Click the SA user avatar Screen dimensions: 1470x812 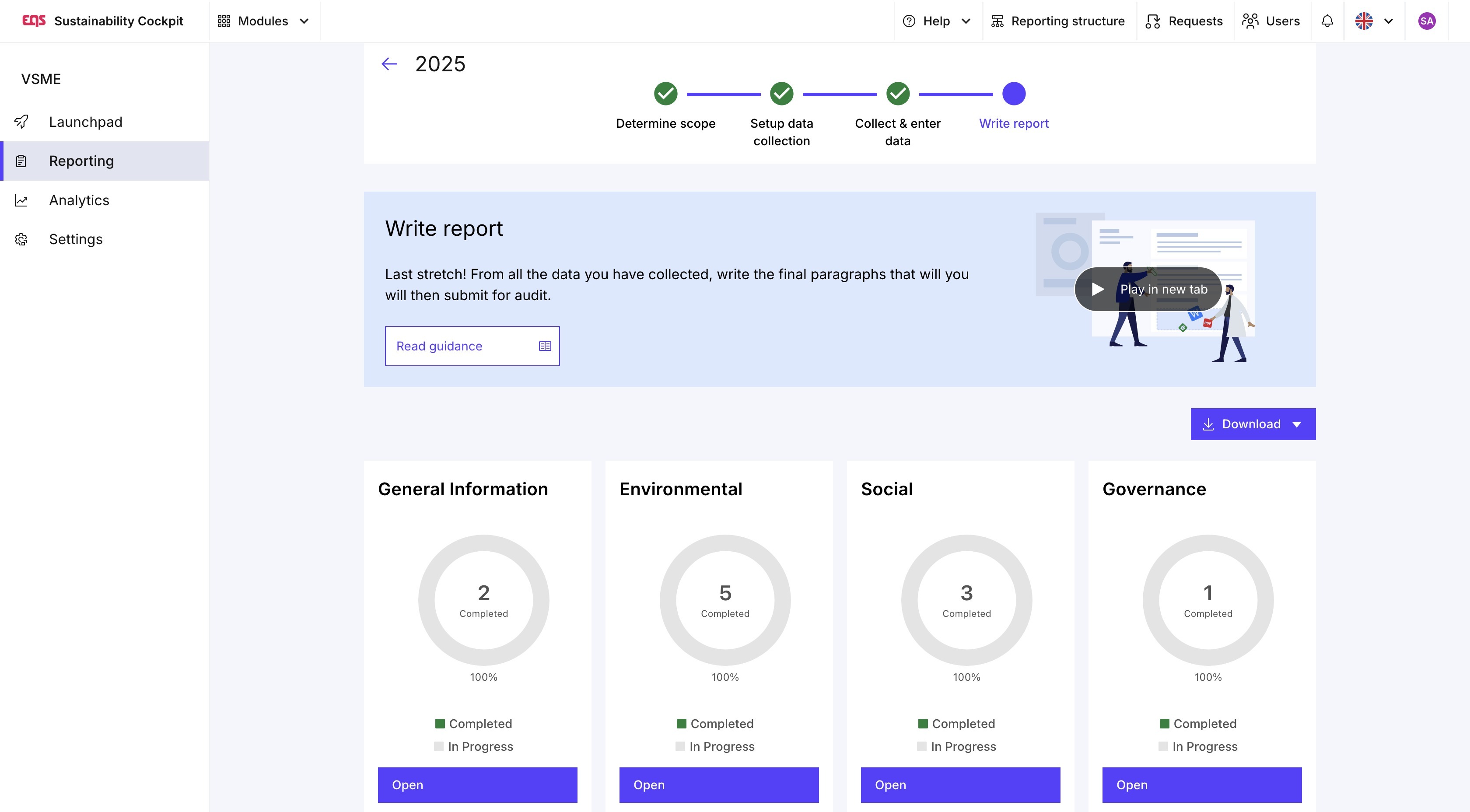pos(1426,21)
